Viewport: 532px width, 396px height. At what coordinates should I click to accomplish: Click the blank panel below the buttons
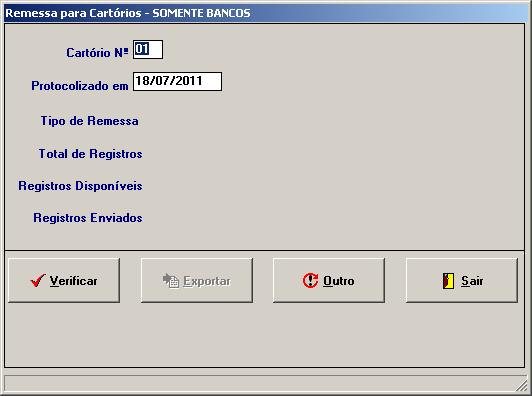point(265,334)
